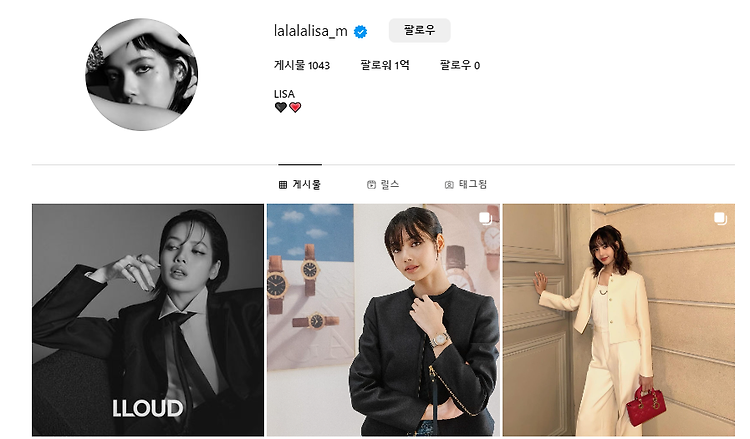Click the tagged person icon beside 태그됨
Viewport: 750px width, 439px height.
[449, 185]
